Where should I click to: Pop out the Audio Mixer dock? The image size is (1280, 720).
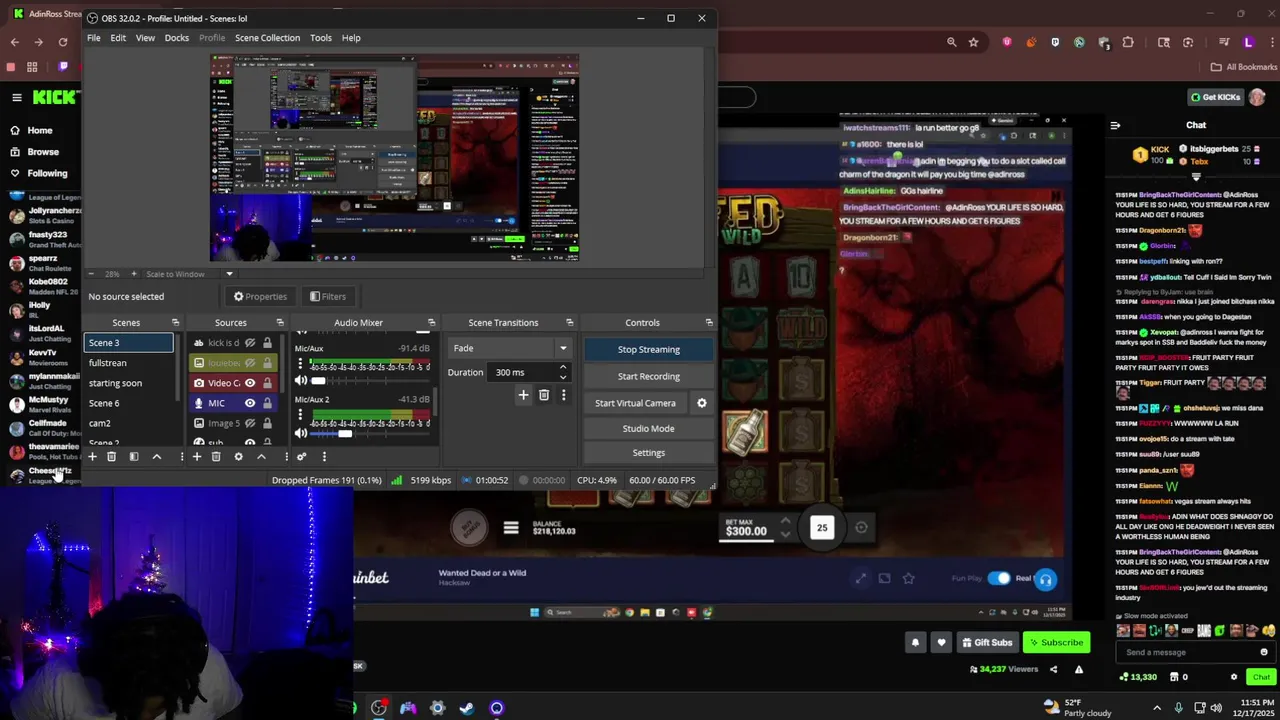[431, 322]
